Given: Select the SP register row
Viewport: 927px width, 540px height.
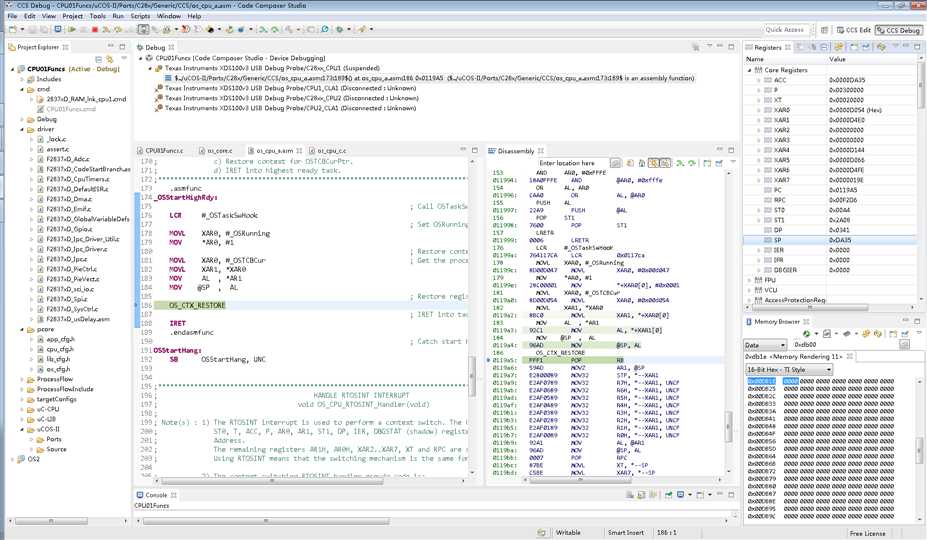Looking at the screenshot, I should pyautogui.click(x=830, y=240).
